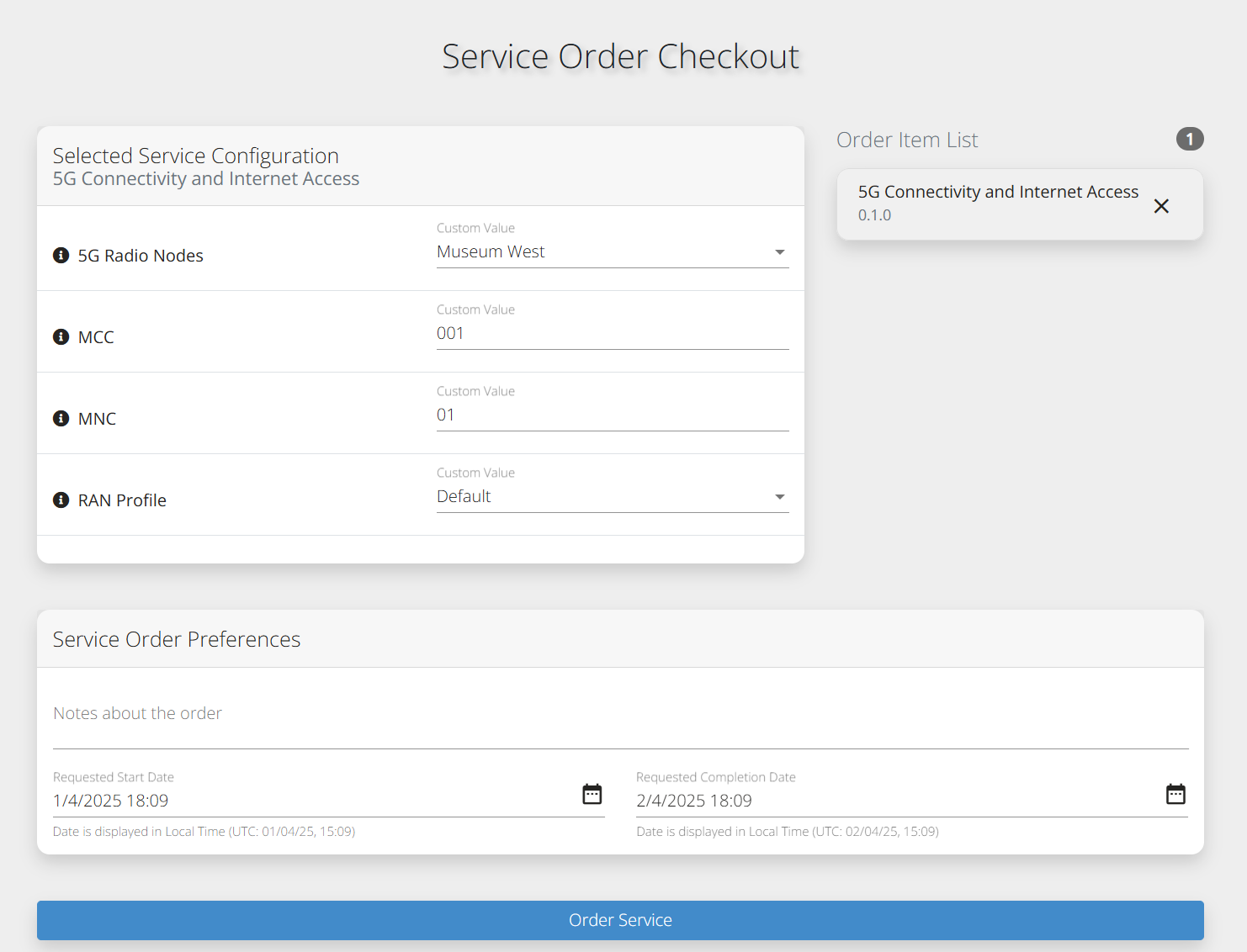This screenshot has width=1247, height=952.
Task: Expand the RAN Profile dropdown arrow
Action: (x=779, y=497)
